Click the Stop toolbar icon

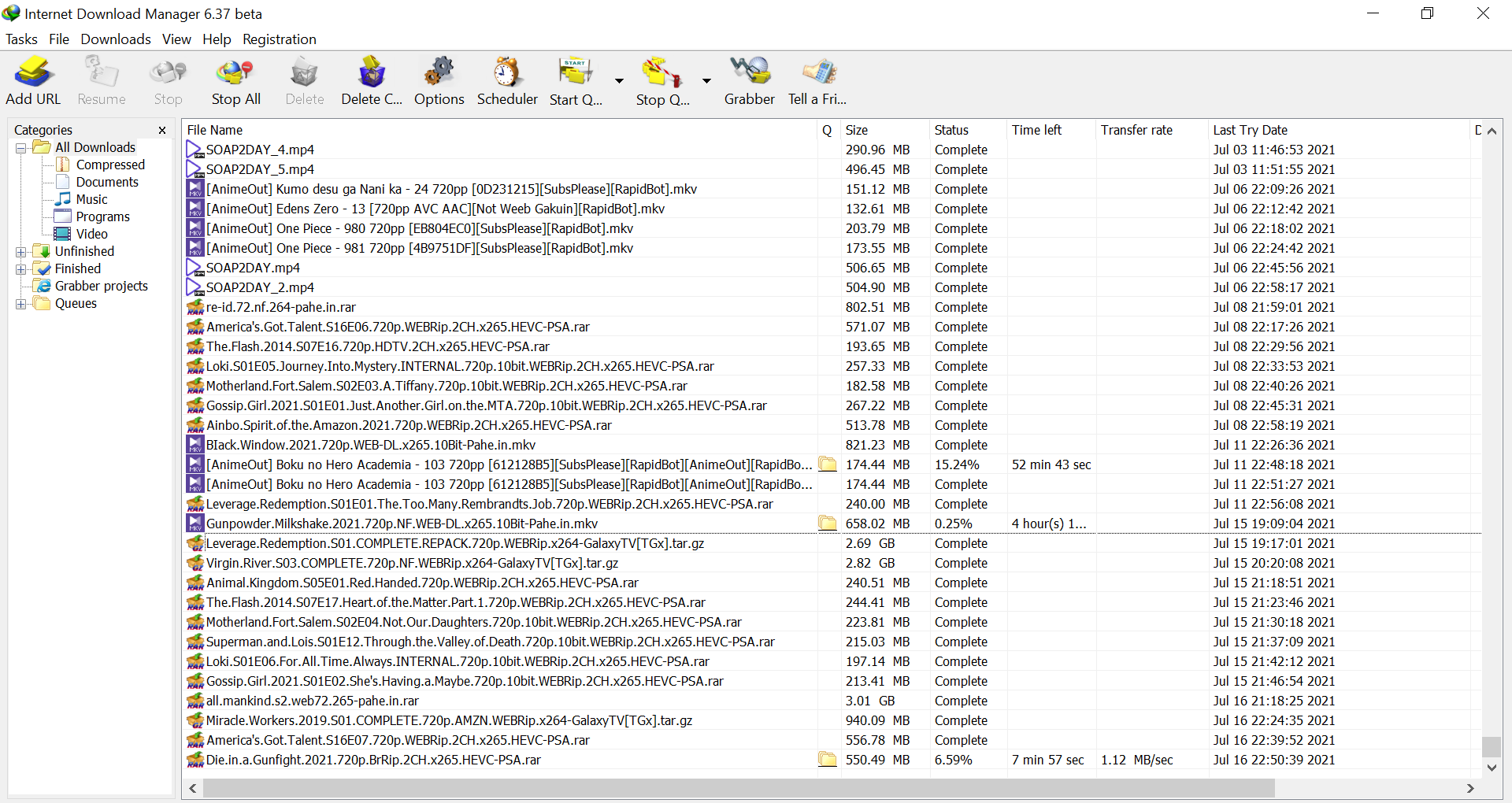tap(168, 80)
